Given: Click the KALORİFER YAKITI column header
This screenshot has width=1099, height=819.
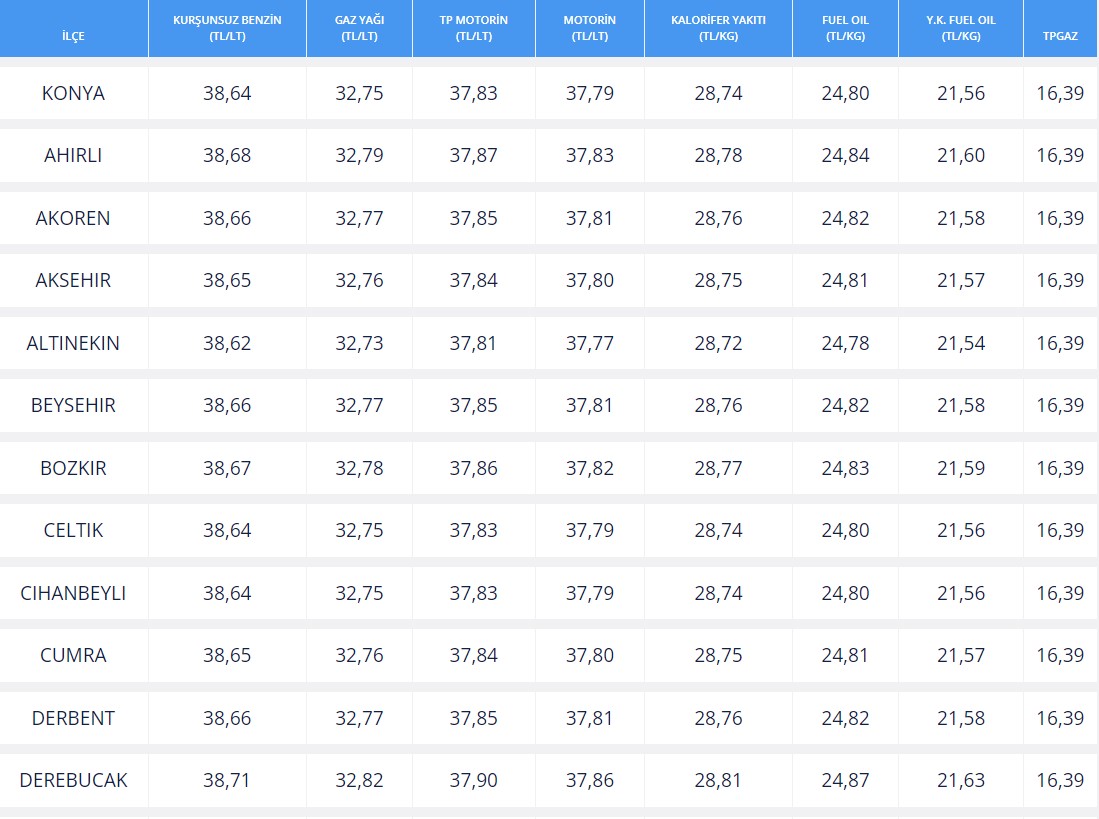Looking at the screenshot, I should click(718, 28).
